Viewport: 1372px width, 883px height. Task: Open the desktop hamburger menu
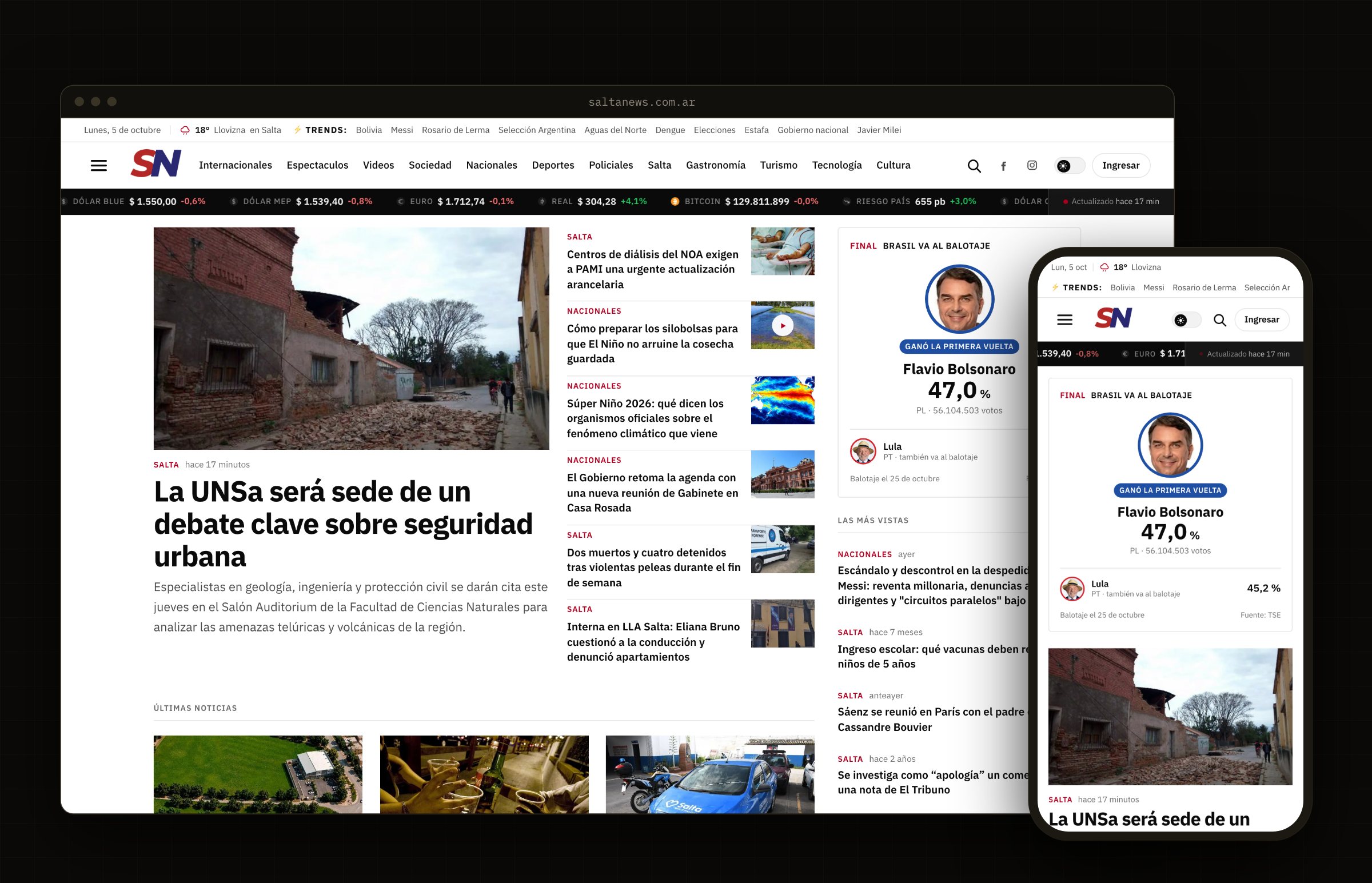tap(99, 166)
